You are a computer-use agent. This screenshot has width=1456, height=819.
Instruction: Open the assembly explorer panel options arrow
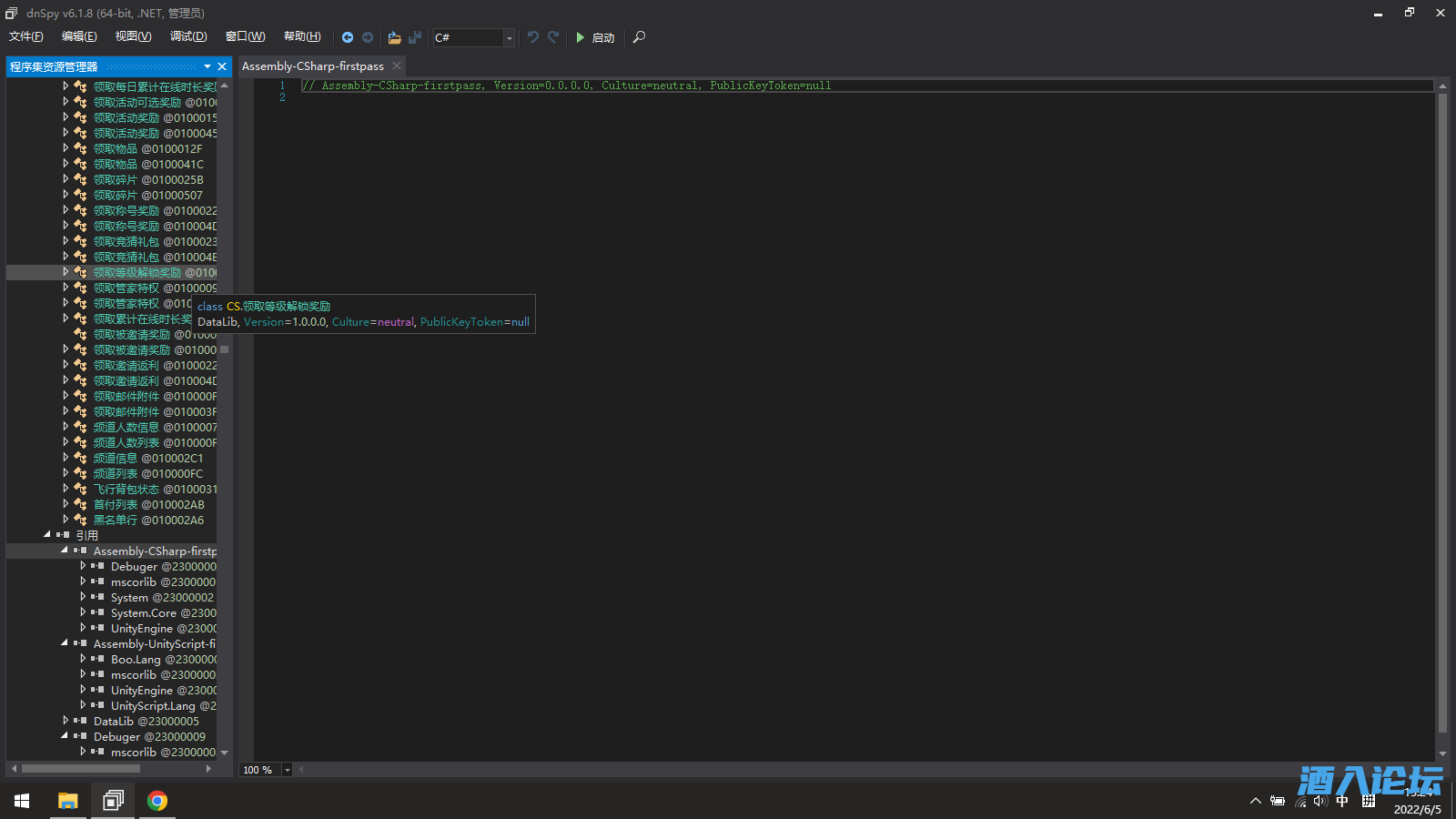[207, 66]
